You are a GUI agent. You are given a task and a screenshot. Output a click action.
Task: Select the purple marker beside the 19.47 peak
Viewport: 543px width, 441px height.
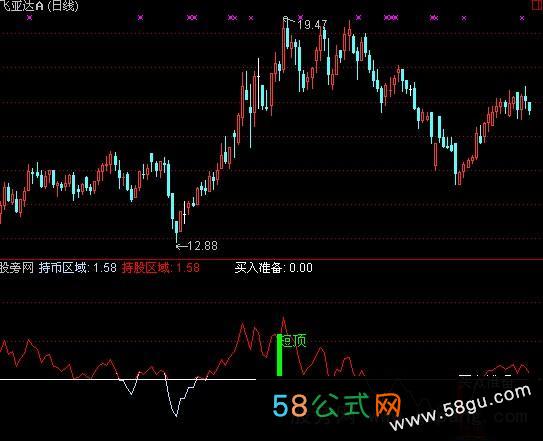[x=300, y=17]
